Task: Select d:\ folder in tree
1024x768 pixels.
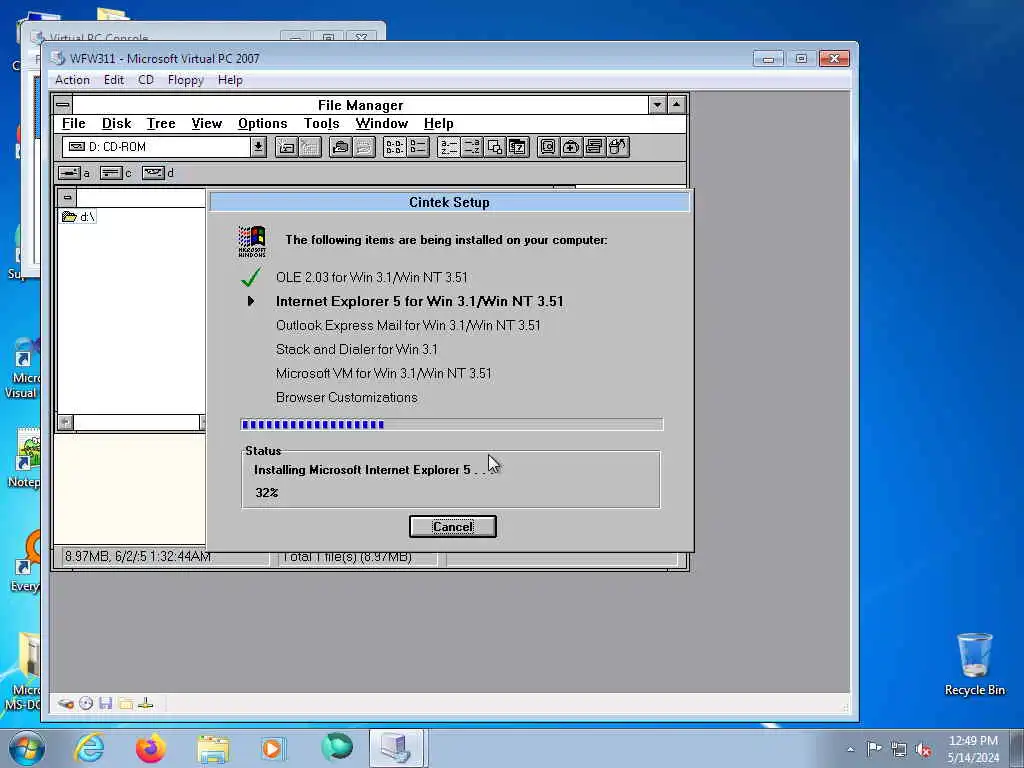Action: (x=78, y=216)
